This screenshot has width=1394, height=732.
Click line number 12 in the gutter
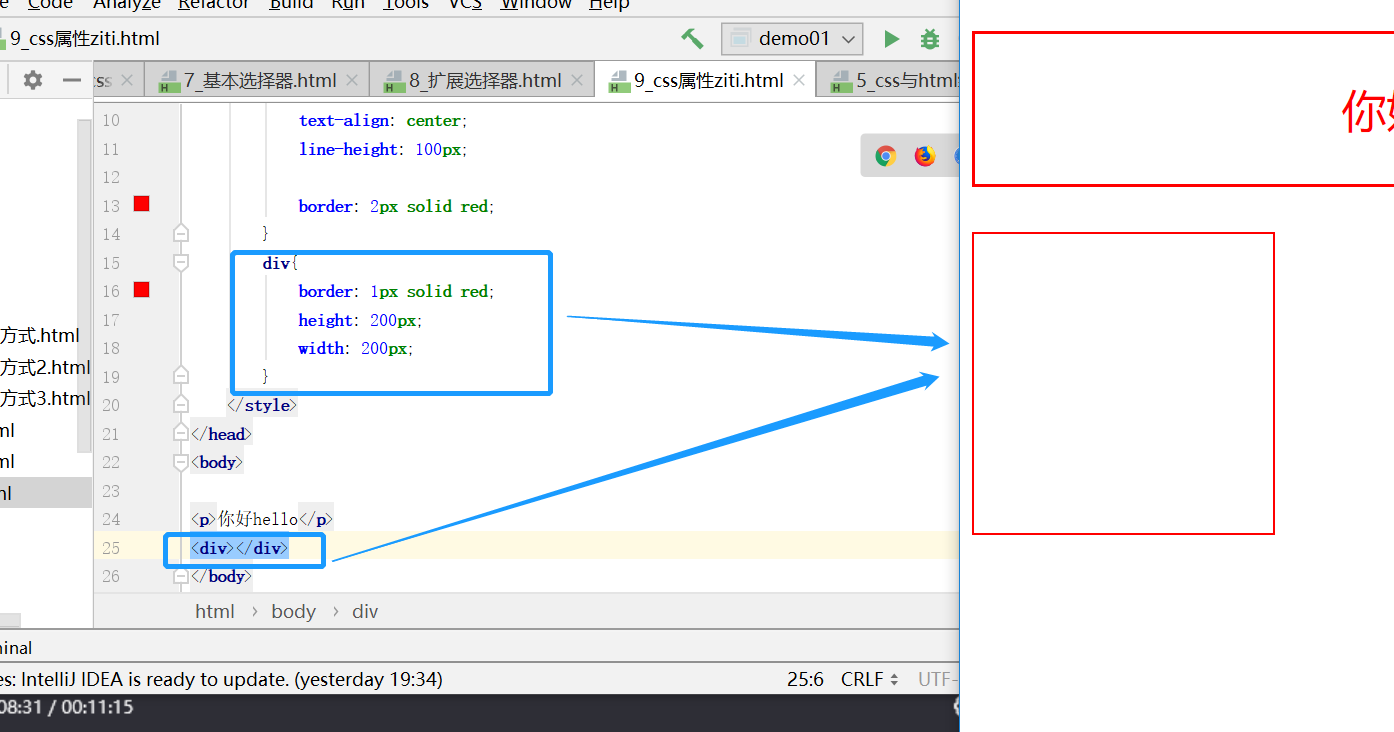coord(110,177)
